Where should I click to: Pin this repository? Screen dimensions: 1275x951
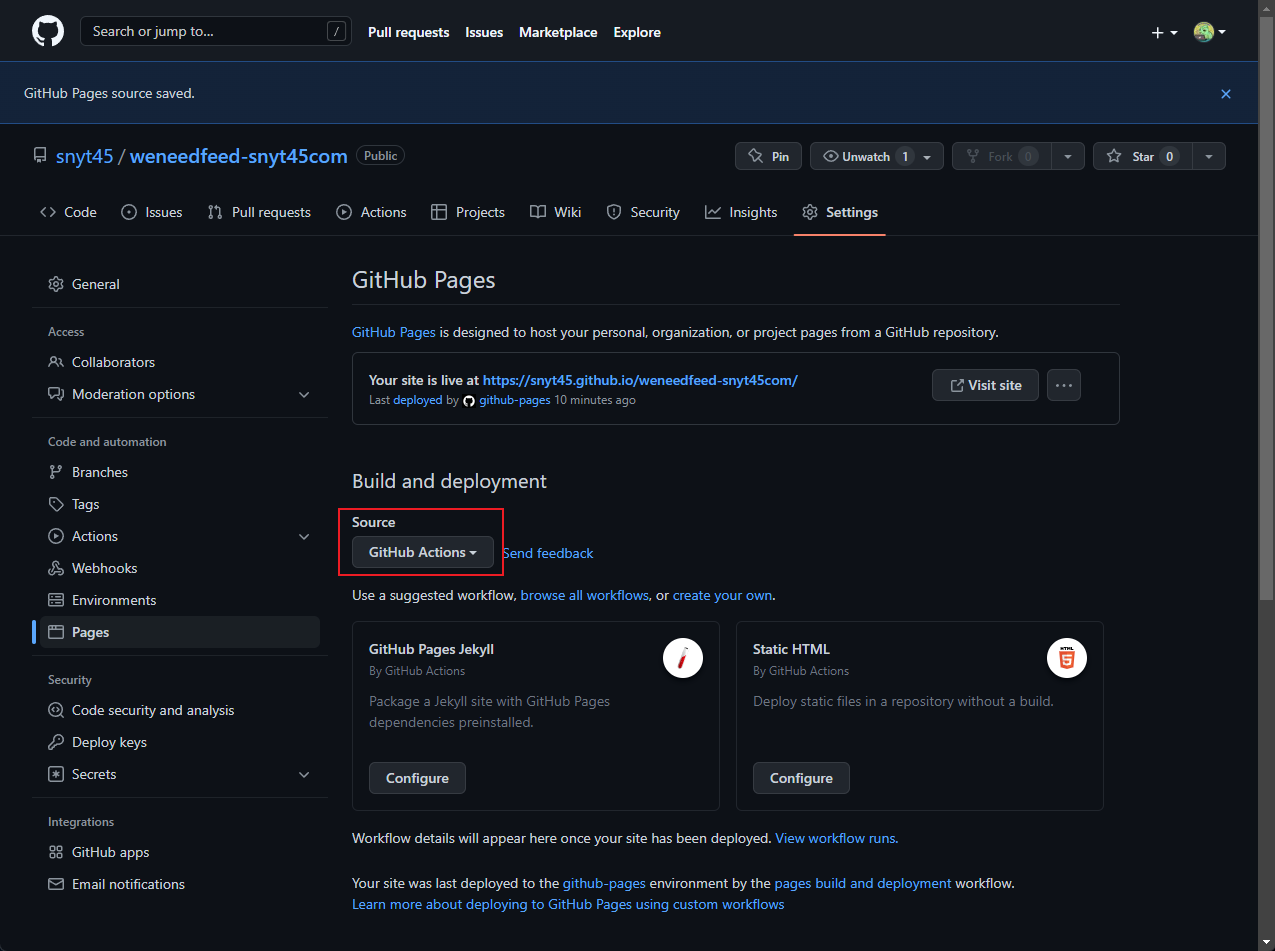pos(768,157)
